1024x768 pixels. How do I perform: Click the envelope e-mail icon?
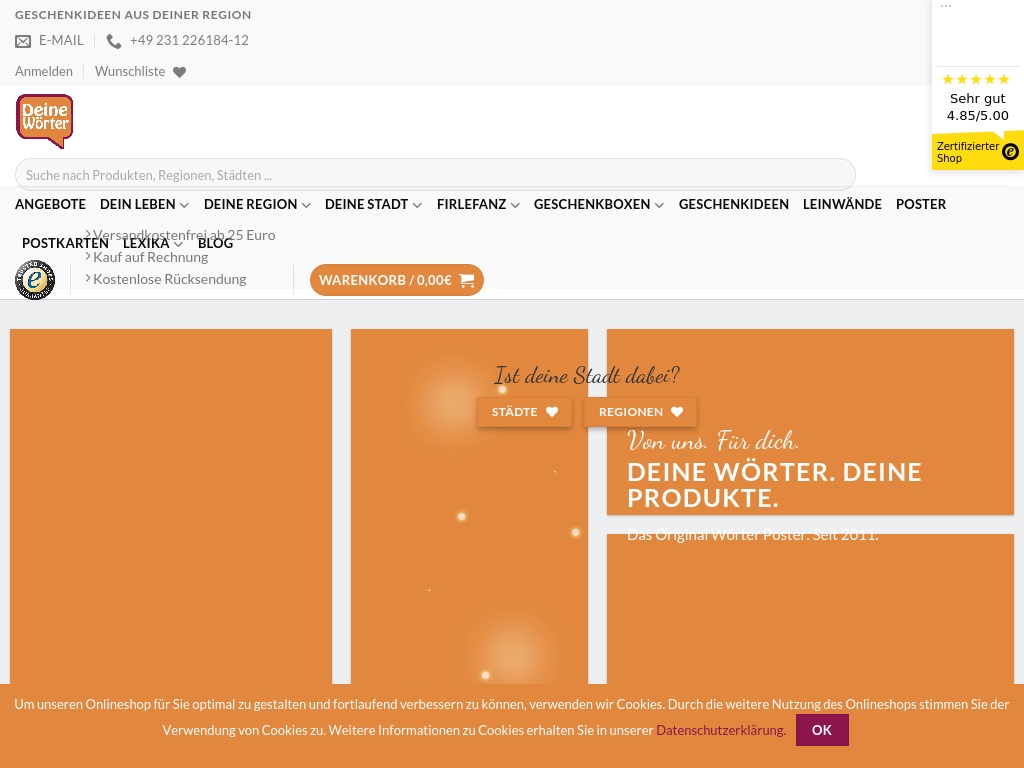point(23,41)
